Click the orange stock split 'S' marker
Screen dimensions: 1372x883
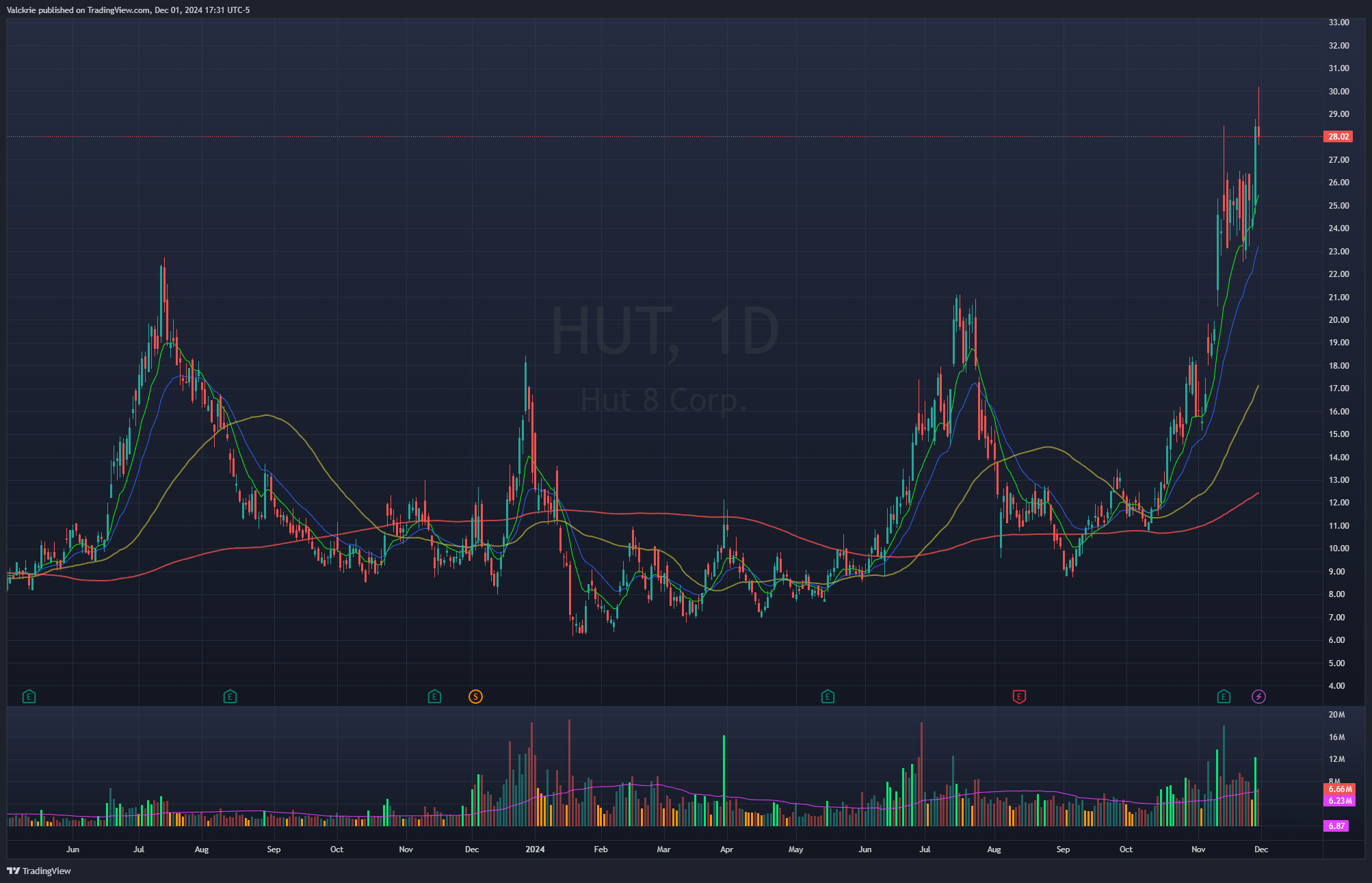click(x=475, y=697)
